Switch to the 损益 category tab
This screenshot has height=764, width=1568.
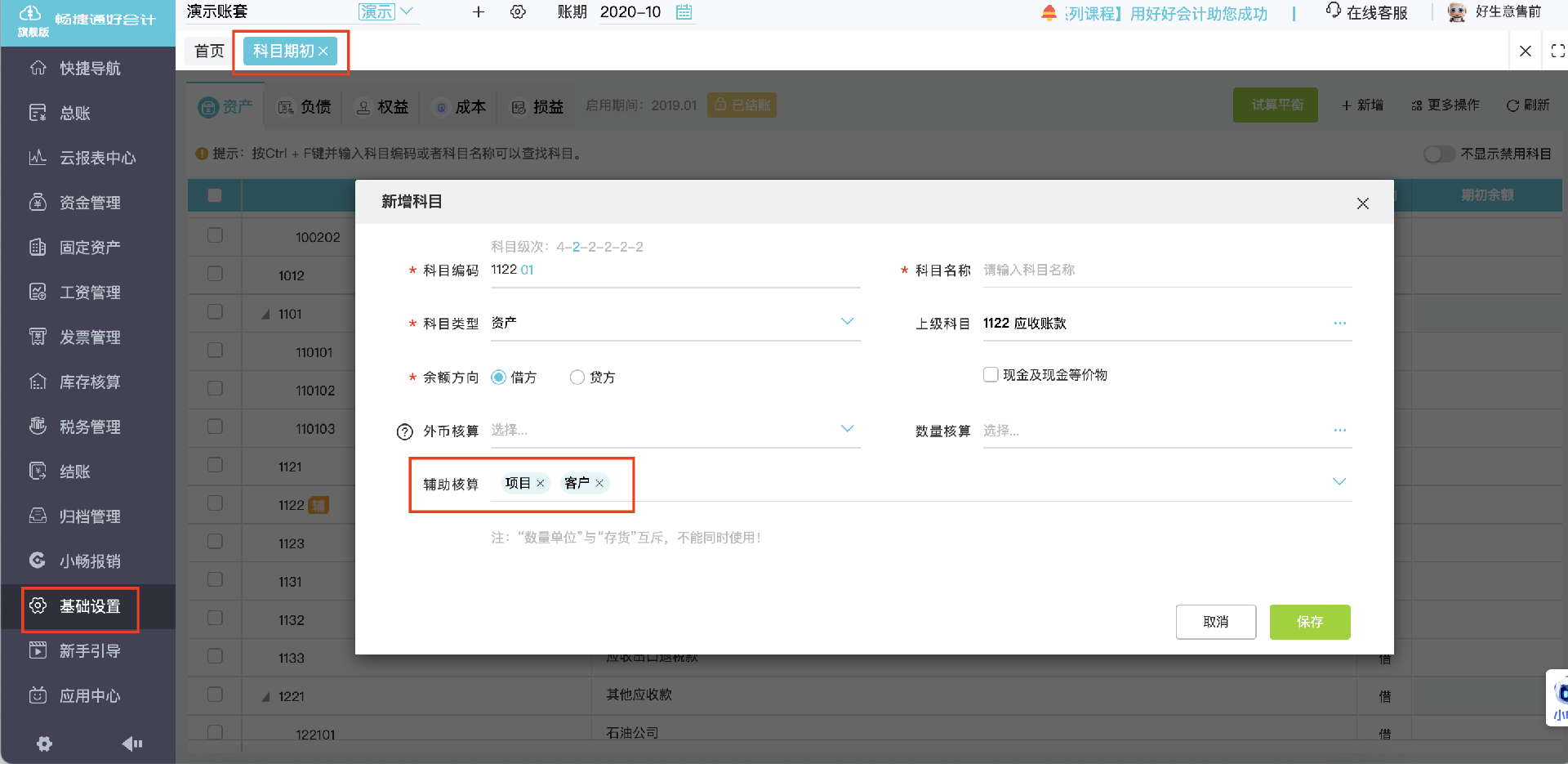(x=537, y=106)
